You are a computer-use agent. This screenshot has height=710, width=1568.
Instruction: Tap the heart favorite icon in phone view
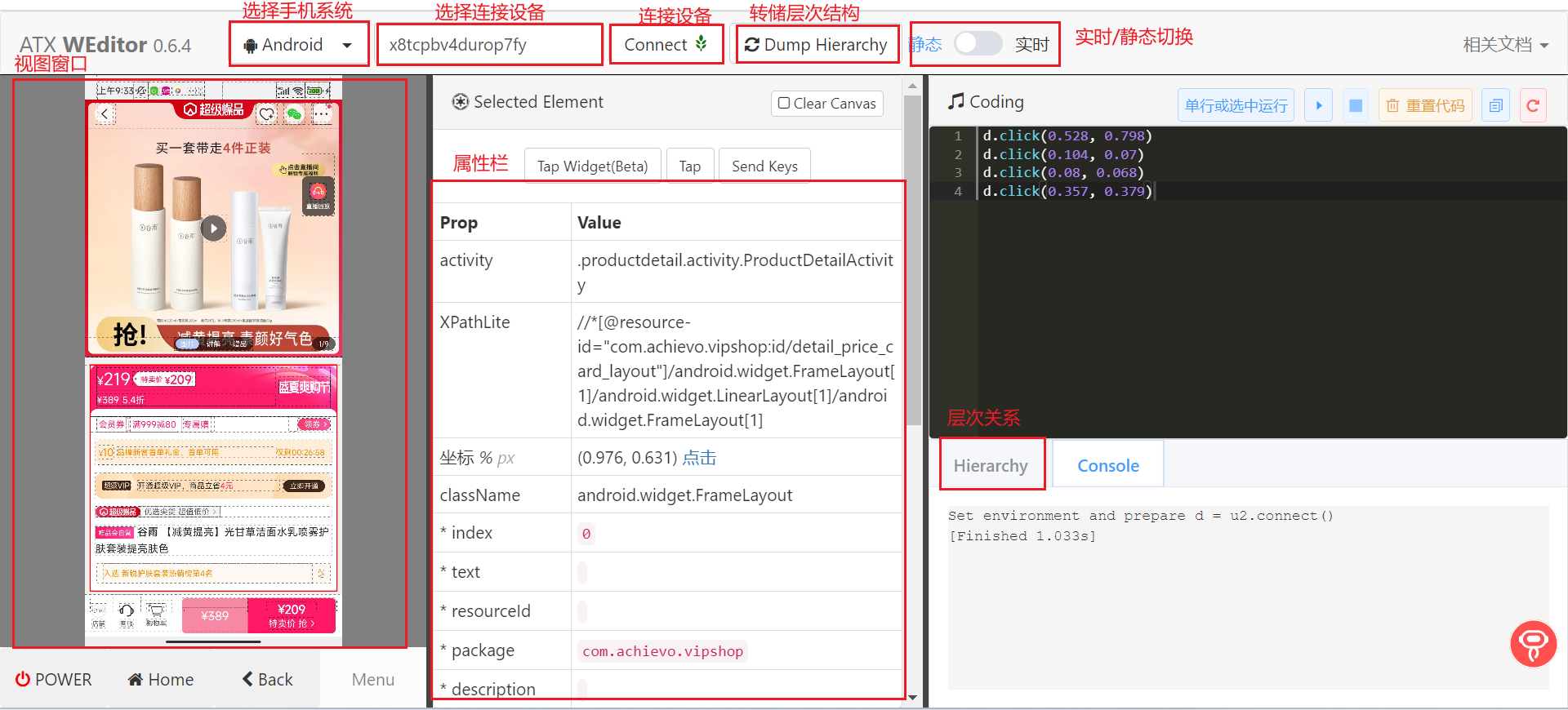pyautogui.click(x=266, y=114)
